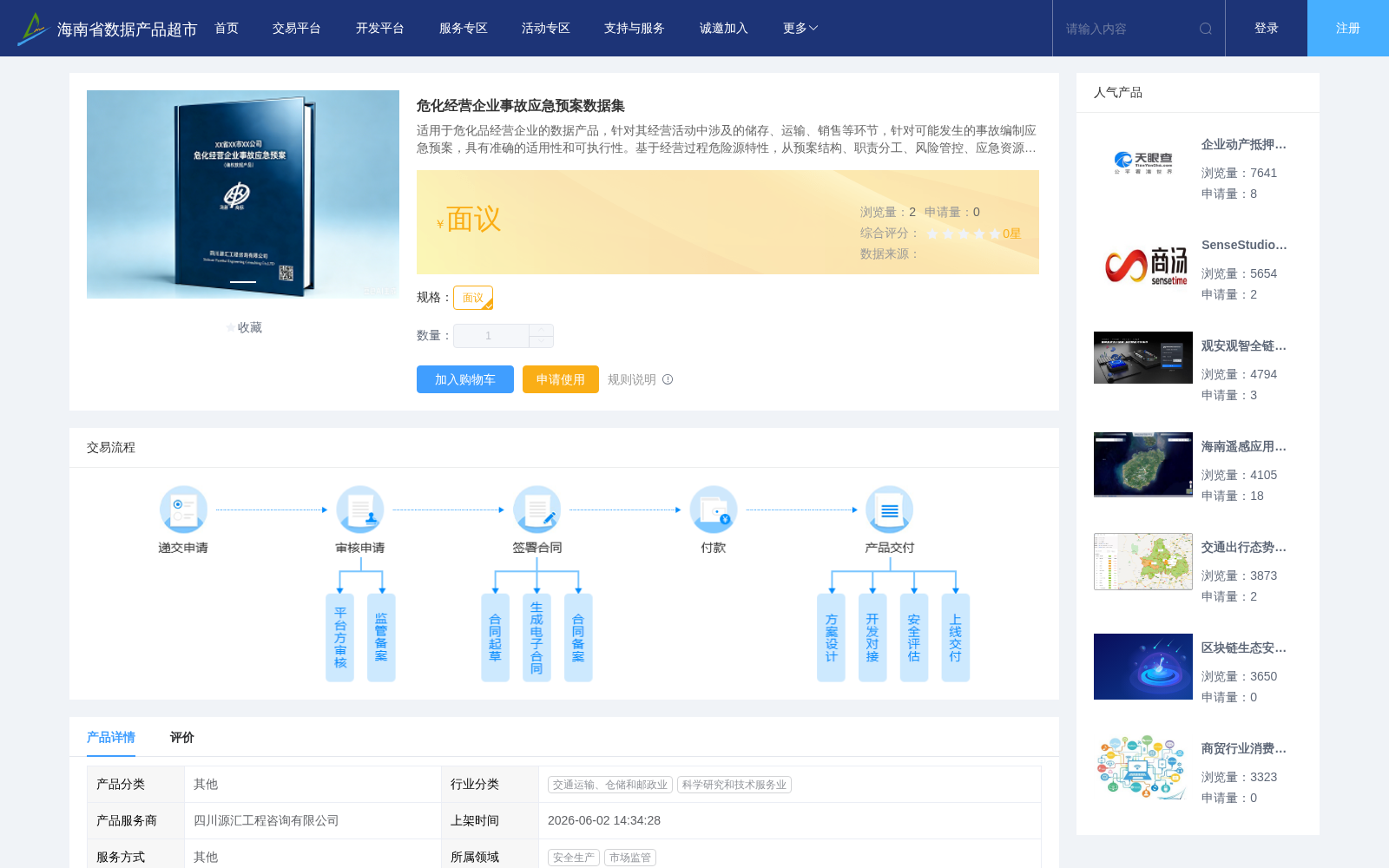
Task: Click the 方案设计 flow box
Action: click(x=831, y=638)
